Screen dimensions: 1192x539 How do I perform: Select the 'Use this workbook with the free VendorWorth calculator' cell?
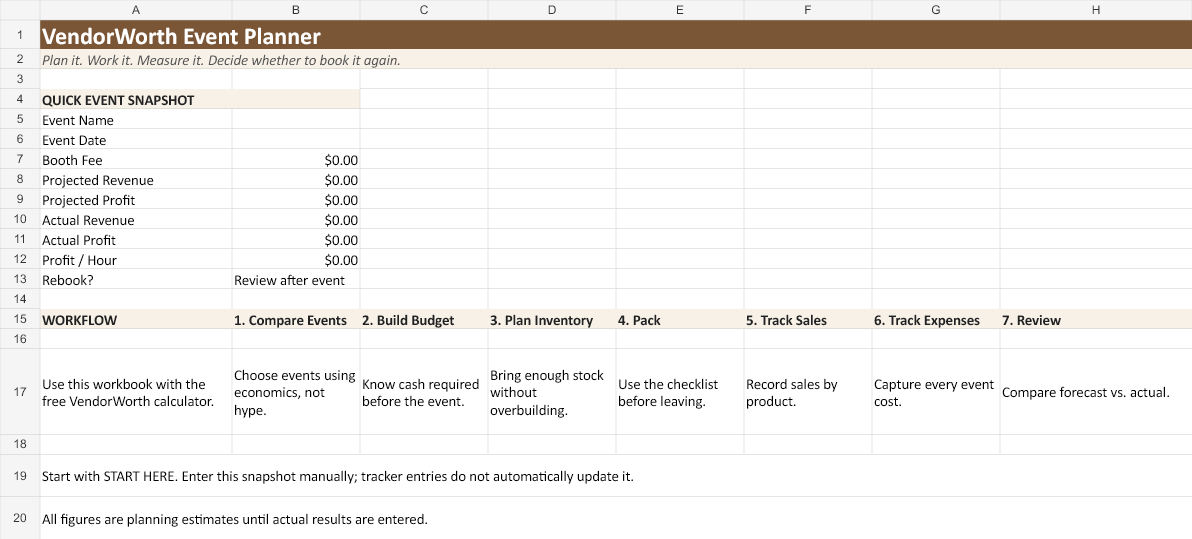coord(135,392)
